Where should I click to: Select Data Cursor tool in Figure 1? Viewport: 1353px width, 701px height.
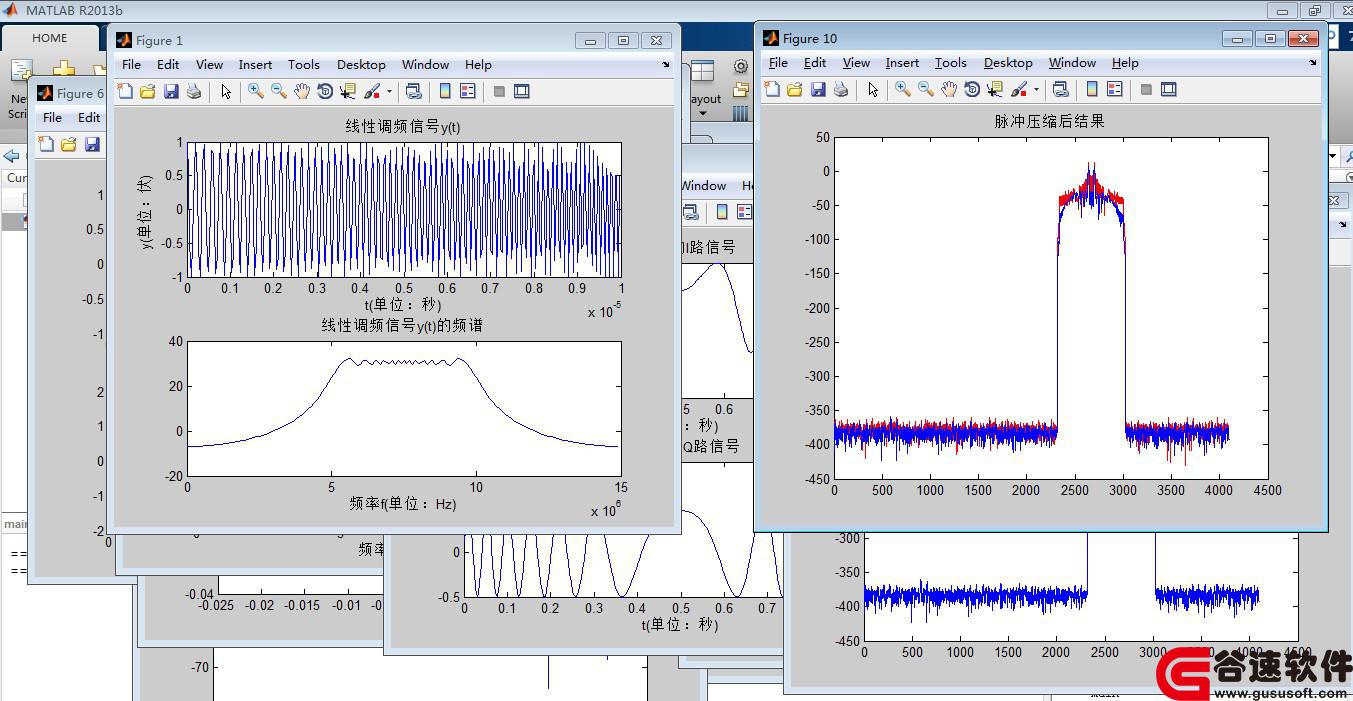pyautogui.click(x=348, y=91)
